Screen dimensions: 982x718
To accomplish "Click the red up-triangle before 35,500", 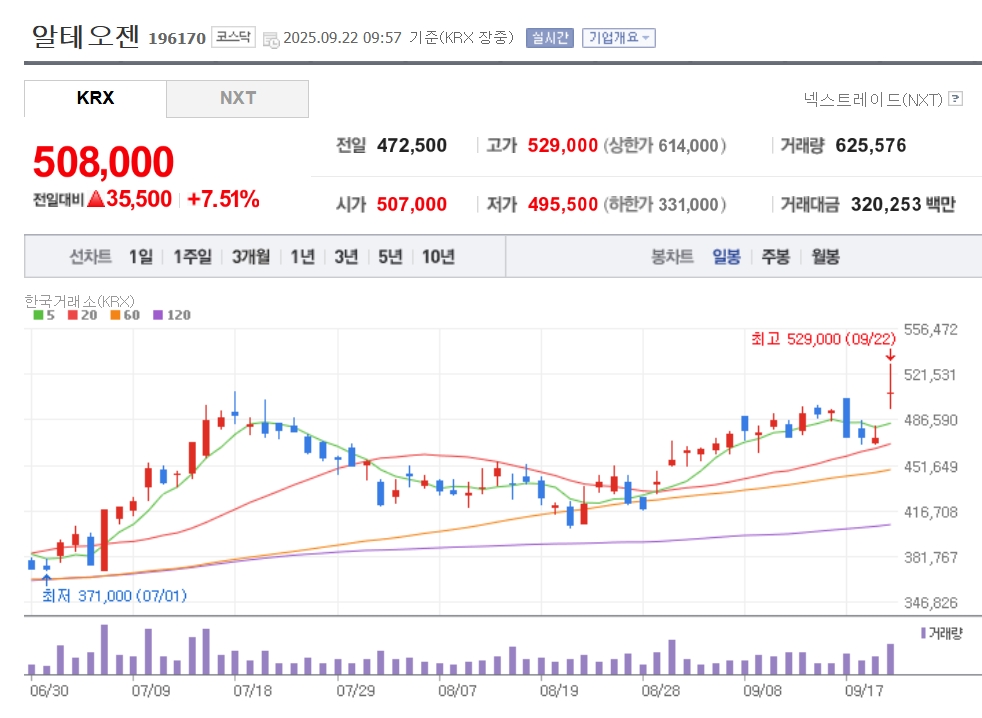I will [x=96, y=199].
